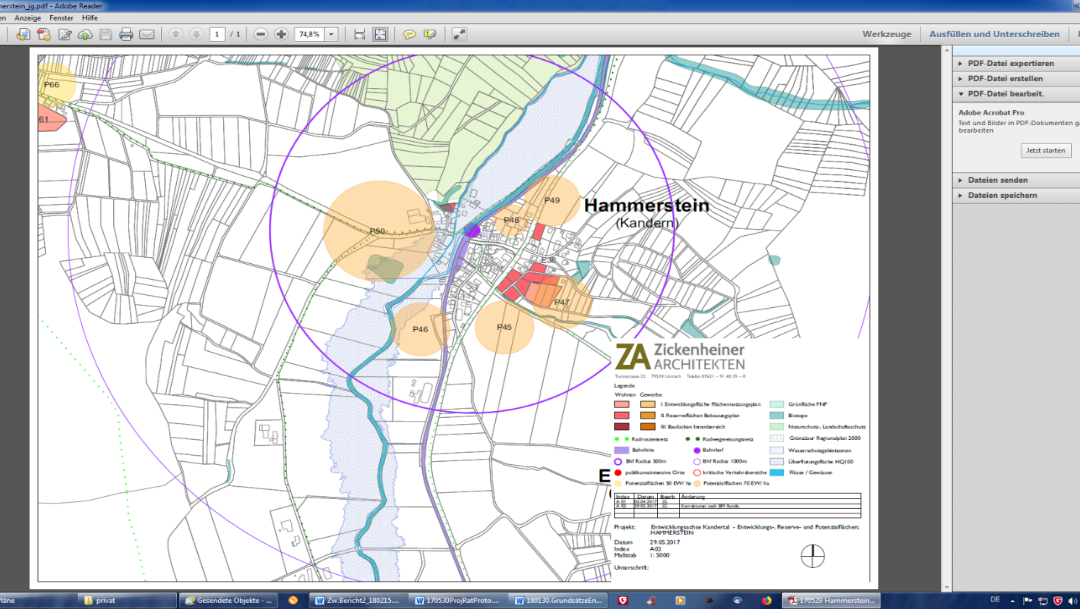
Task: Click the cloud upload toolbar icon
Action: pos(85,34)
